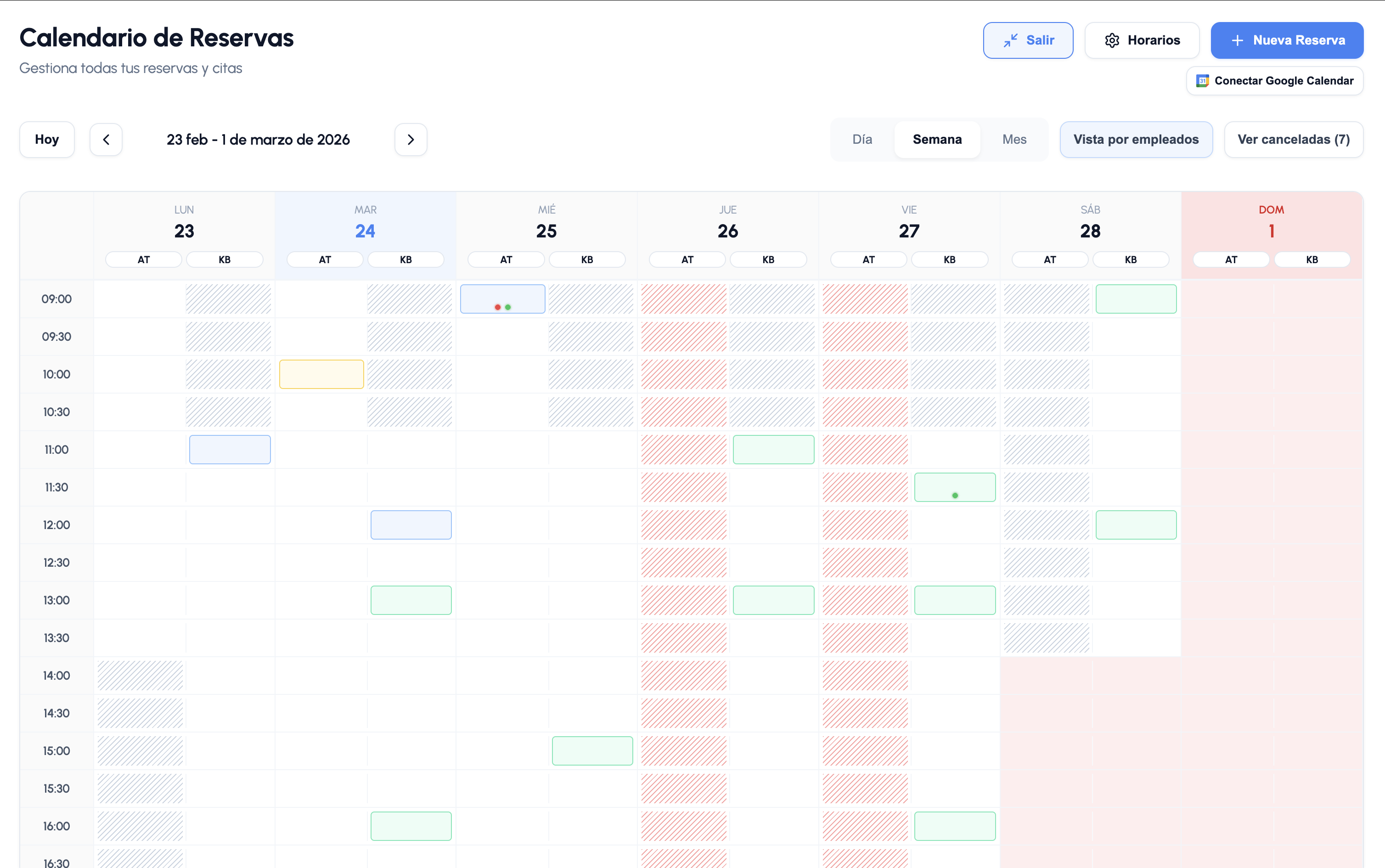Select AT employee pill under Sunday 1

coord(1231,259)
